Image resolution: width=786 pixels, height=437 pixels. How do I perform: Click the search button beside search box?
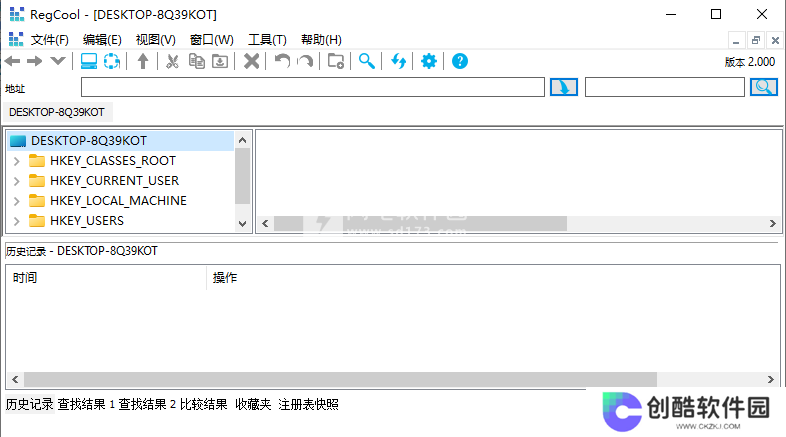764,87
